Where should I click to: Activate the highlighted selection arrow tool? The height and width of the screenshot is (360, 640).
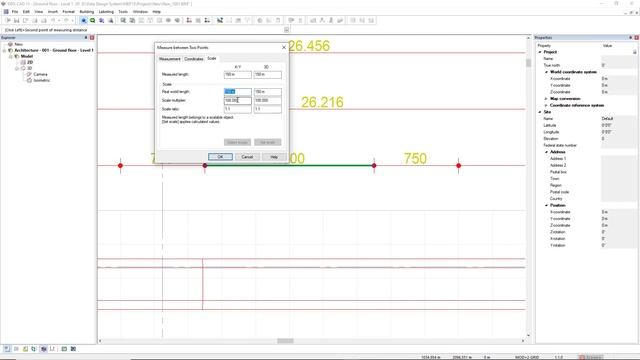coord(84,20)
